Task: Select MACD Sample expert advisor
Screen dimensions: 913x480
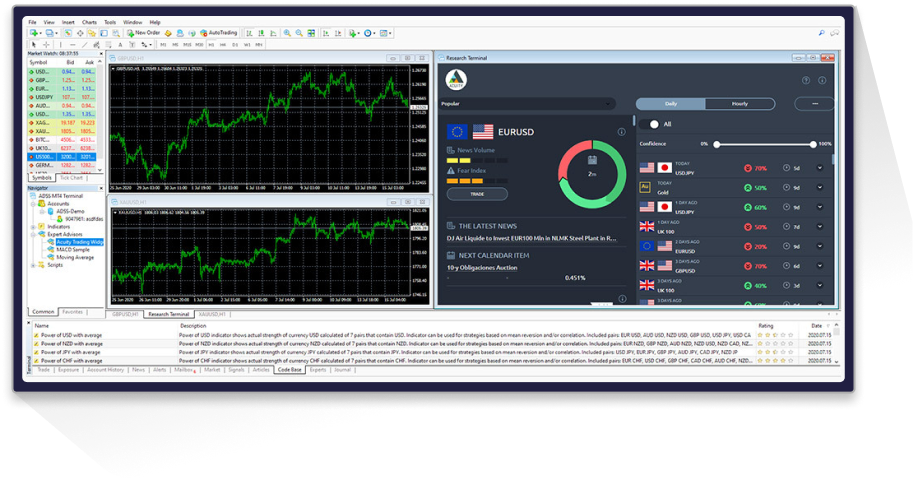Action: [73, 249]
